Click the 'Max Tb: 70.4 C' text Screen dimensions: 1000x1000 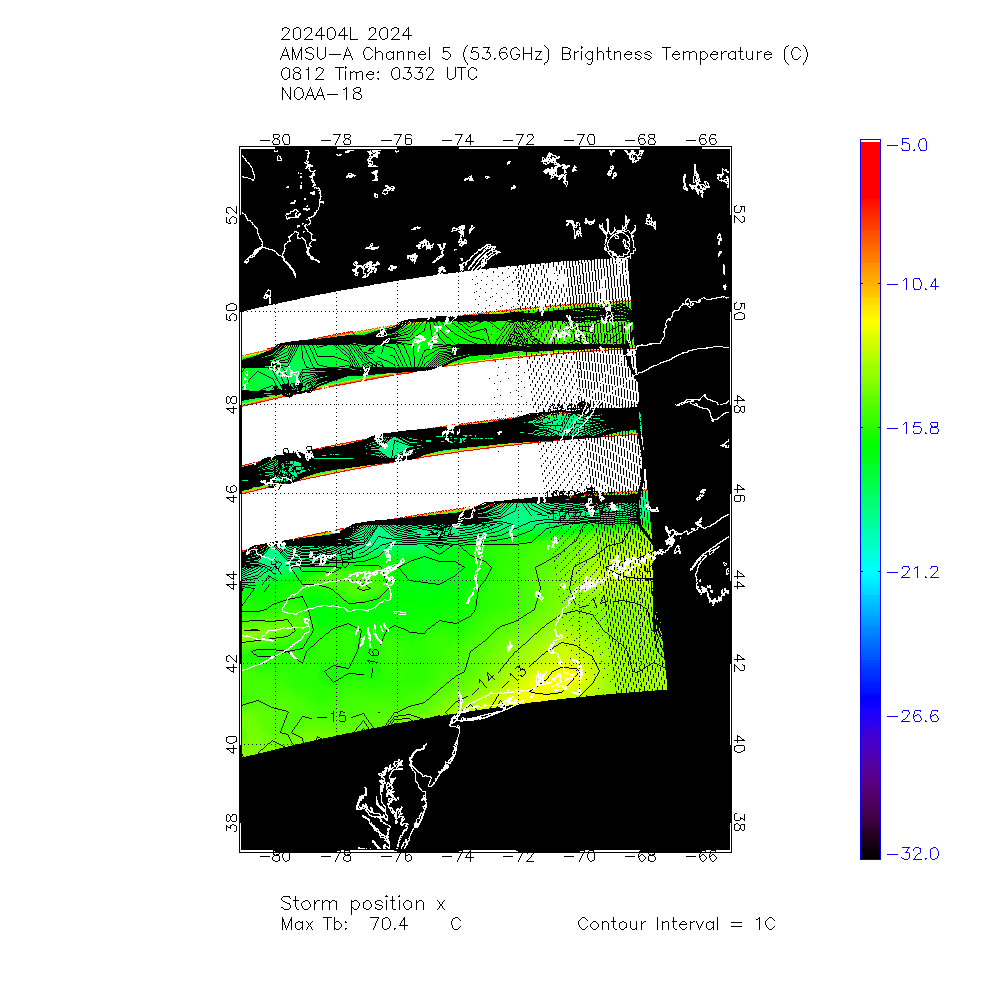[x=371, y=924]
